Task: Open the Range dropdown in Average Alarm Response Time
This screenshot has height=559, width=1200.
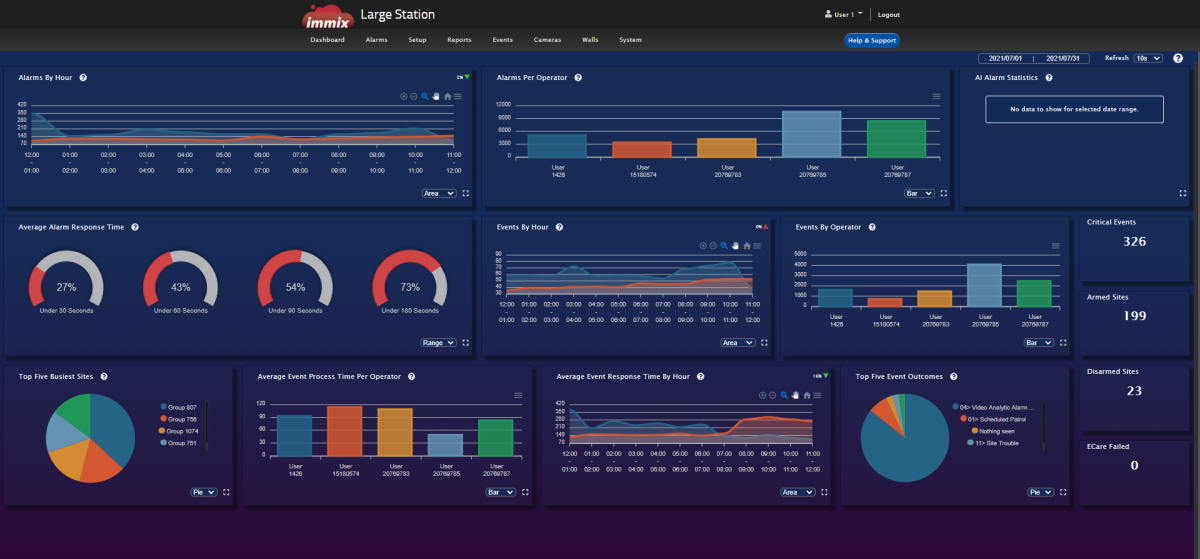Action: coord(438,343)
